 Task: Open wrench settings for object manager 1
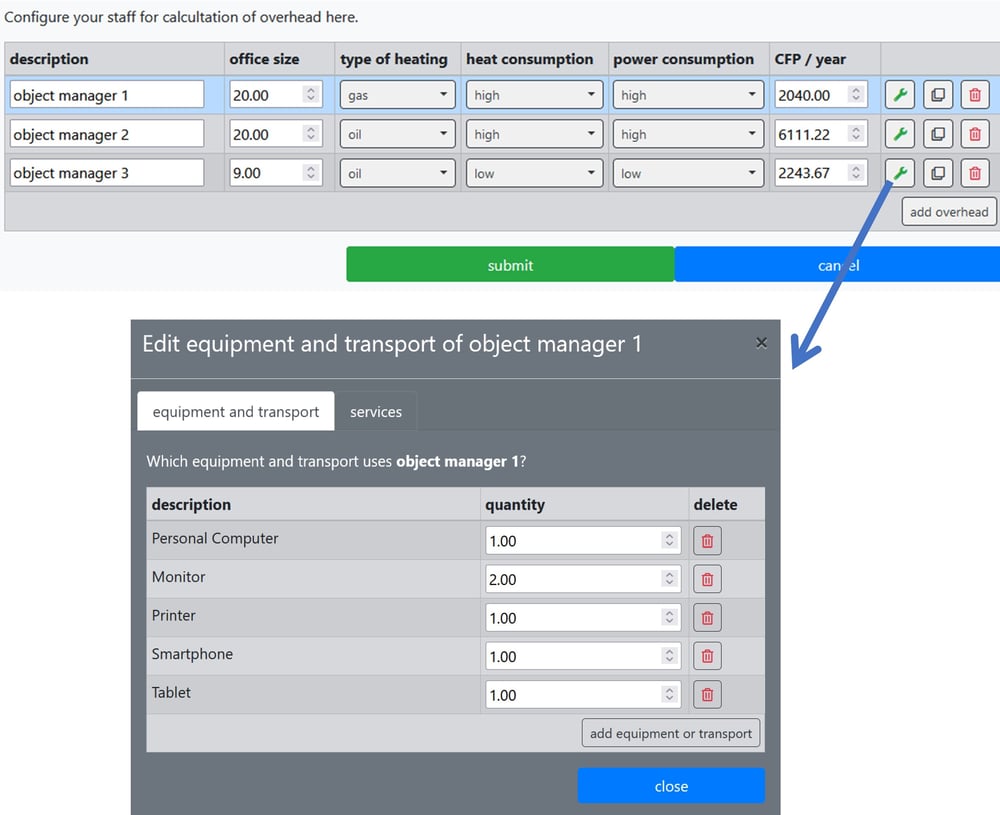(x=900, y=95)
